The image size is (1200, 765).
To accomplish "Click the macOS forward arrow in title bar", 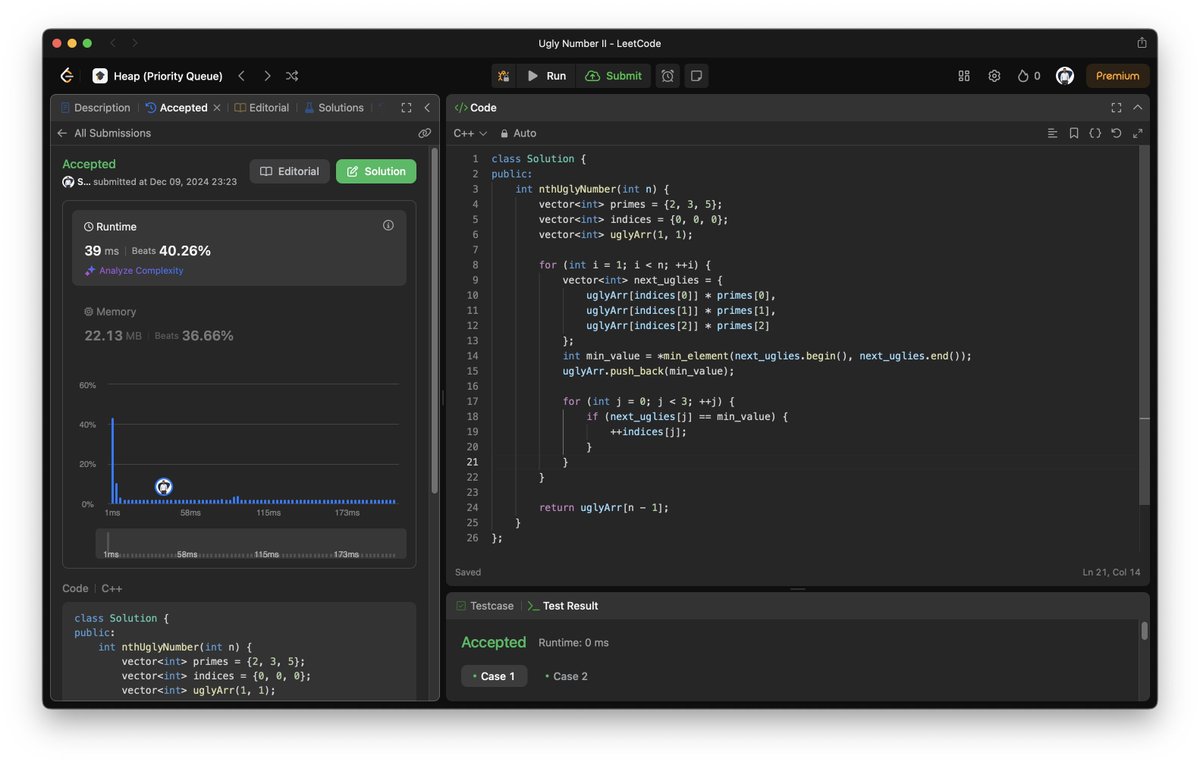I will pos(135,43).
